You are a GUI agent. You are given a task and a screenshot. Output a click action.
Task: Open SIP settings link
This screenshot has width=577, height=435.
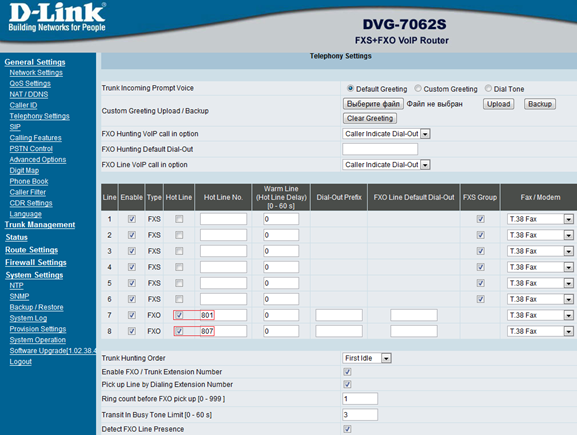tap(15, 127)
